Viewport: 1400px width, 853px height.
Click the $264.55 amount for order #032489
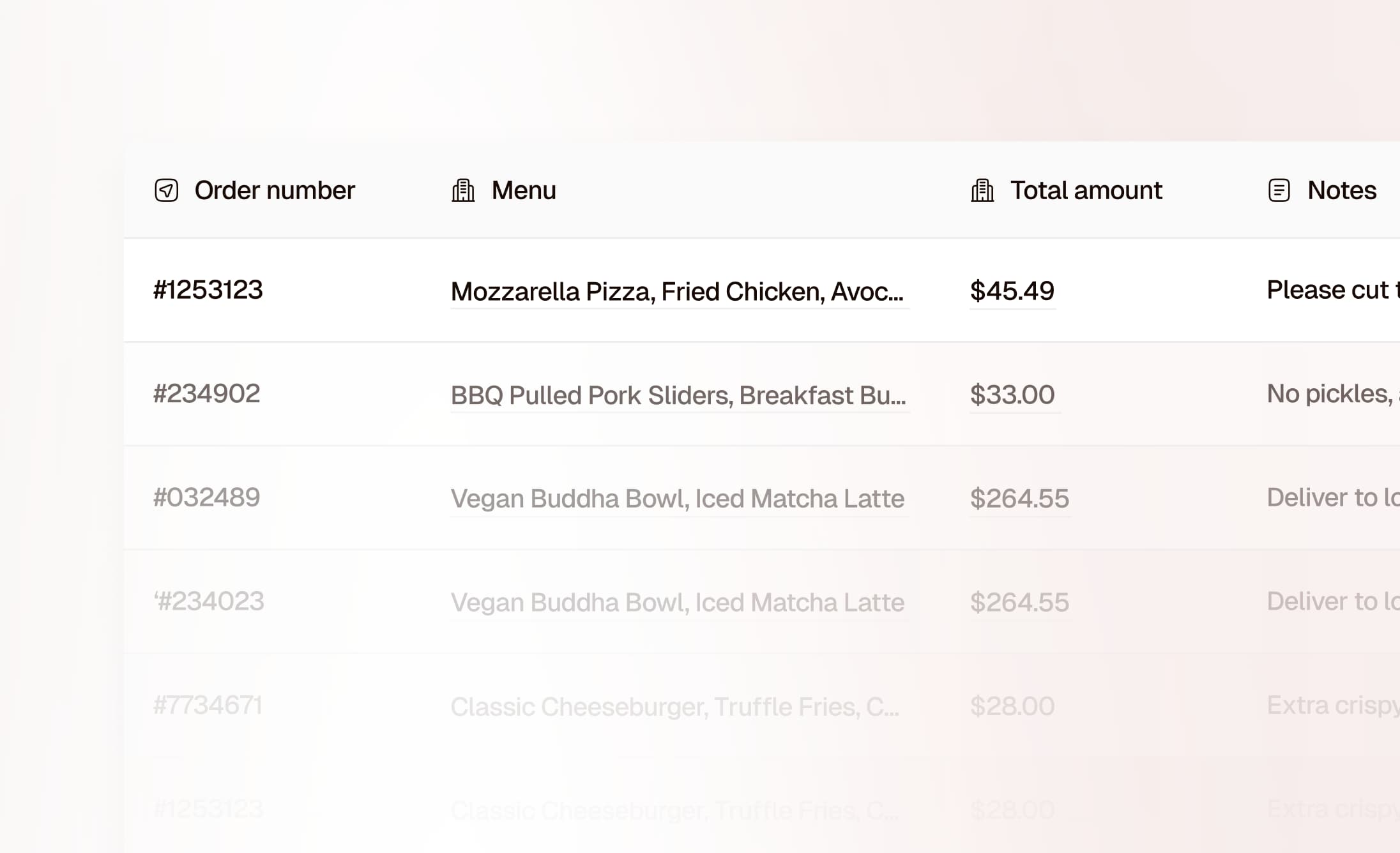[x=1019, y=499]
